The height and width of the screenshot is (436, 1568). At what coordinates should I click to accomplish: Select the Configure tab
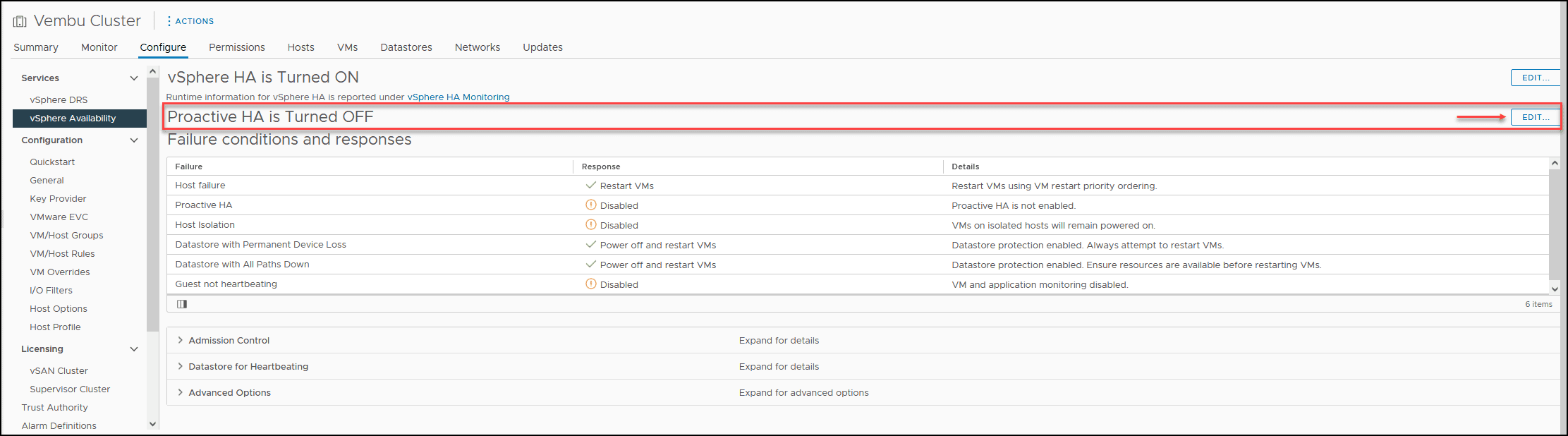click(x=163, y=47)
